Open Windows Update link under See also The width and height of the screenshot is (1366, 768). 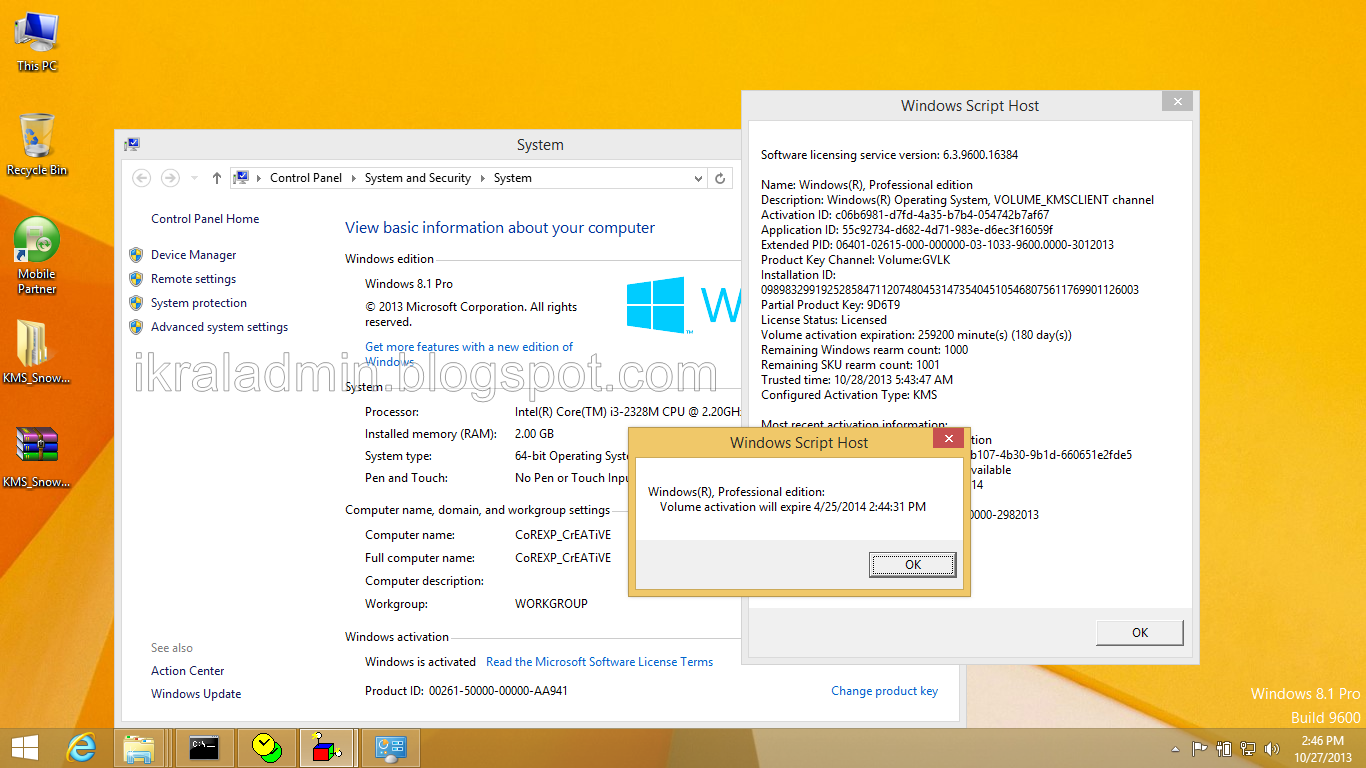click(196, 694)
